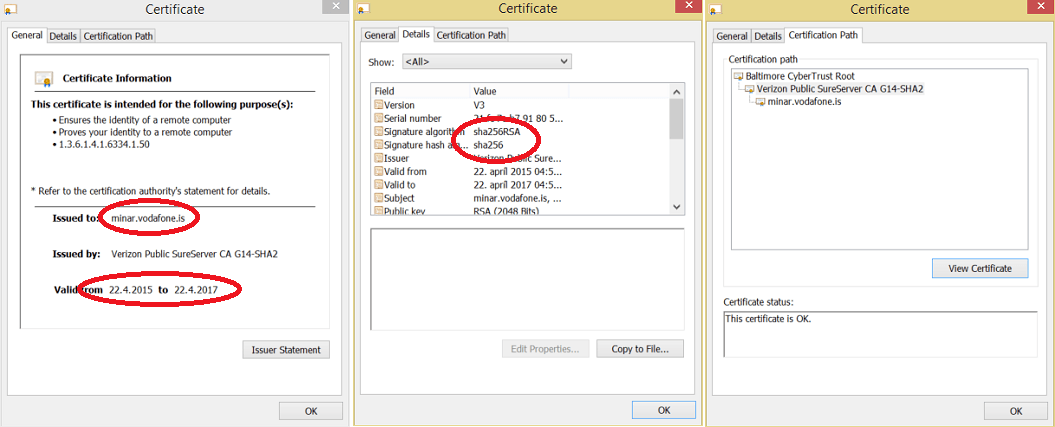Click the Issuer field icon
1055x427 pixels.
coord(378,159)
